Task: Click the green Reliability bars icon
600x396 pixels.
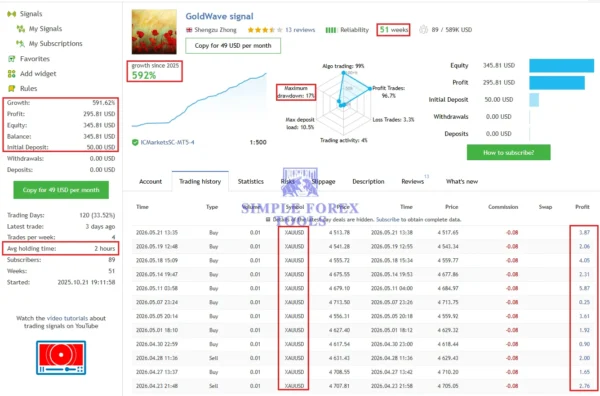Action: click(331, 30)
